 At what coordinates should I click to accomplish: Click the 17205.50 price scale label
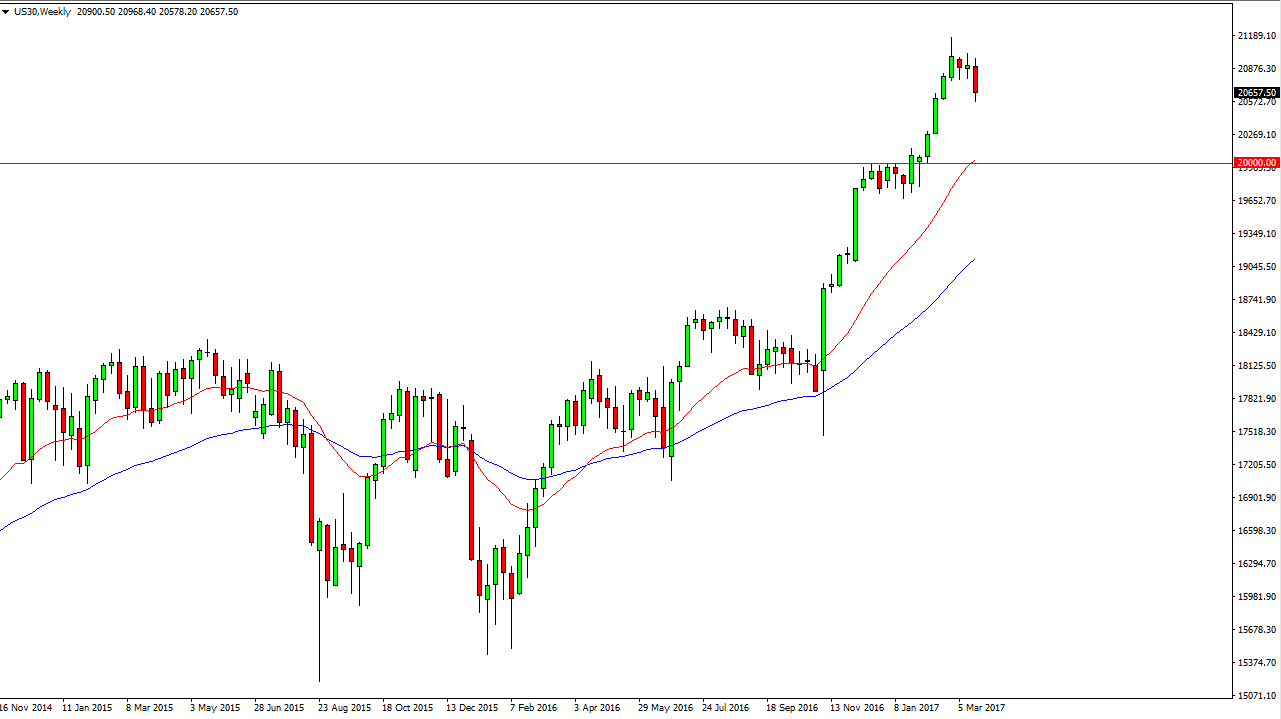tap(1256, 465)
